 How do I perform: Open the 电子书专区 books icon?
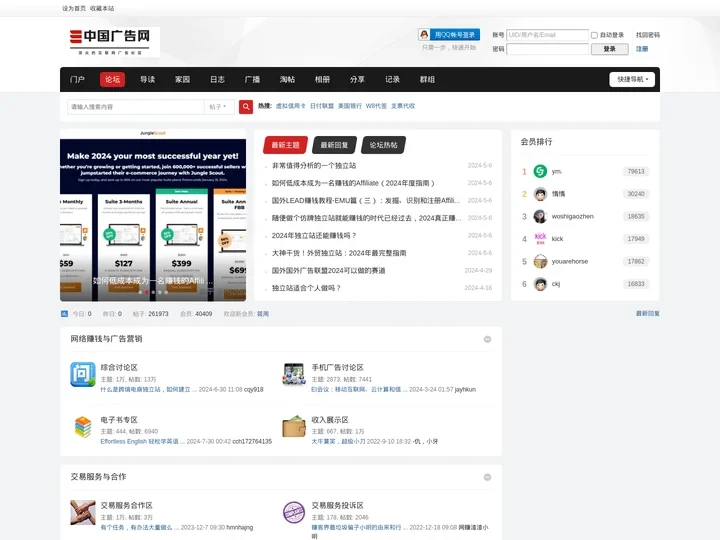[x=83, y=427]
